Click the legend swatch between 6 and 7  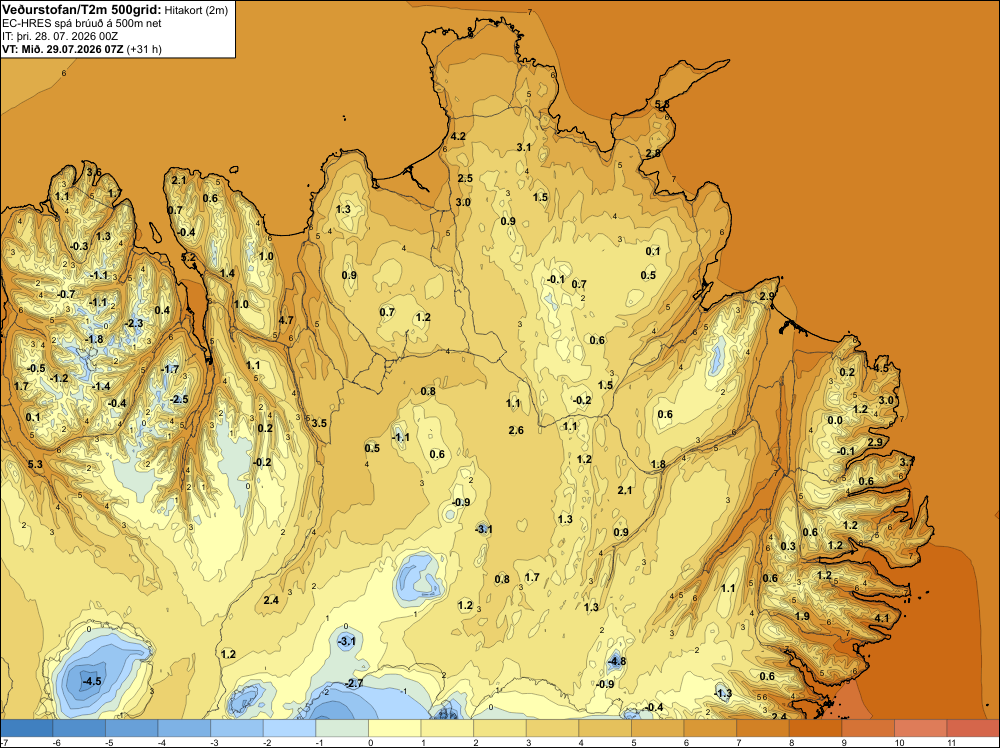710,728
